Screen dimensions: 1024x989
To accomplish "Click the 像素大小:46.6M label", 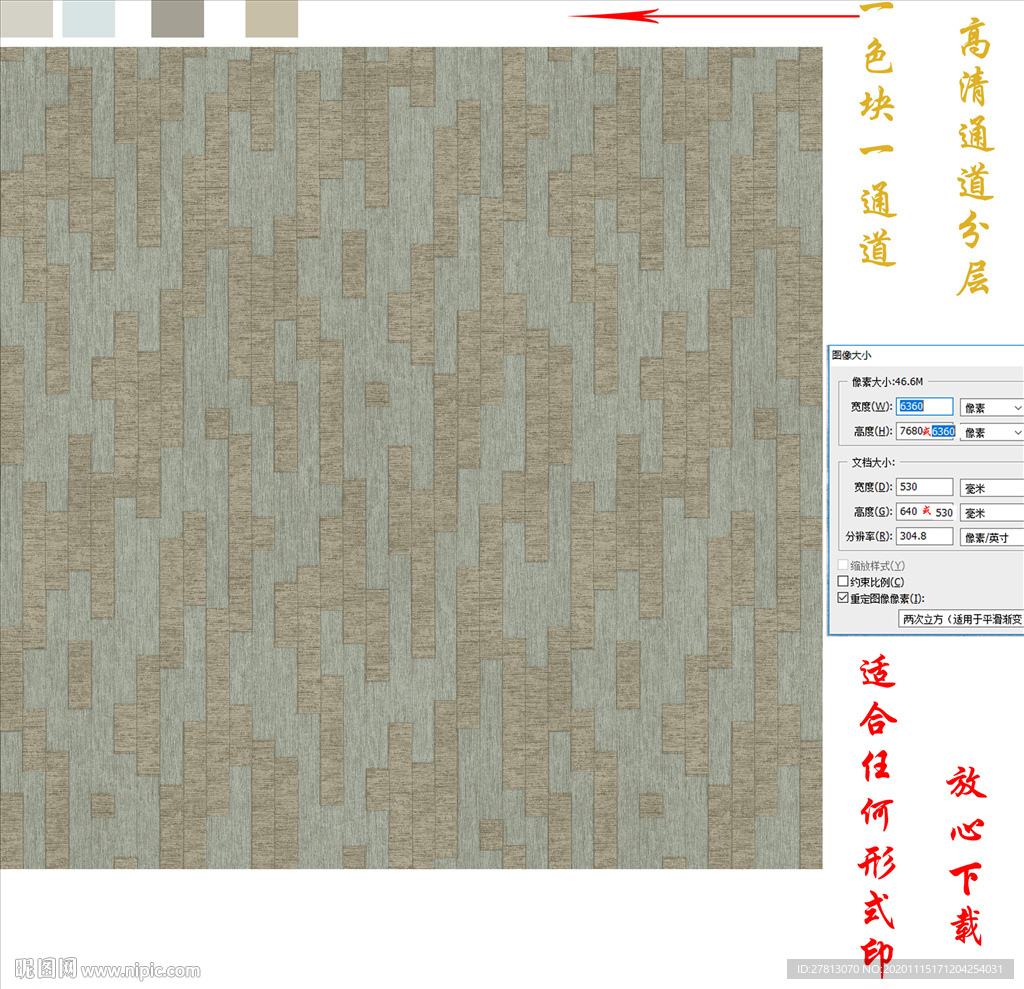I will 888,381.
